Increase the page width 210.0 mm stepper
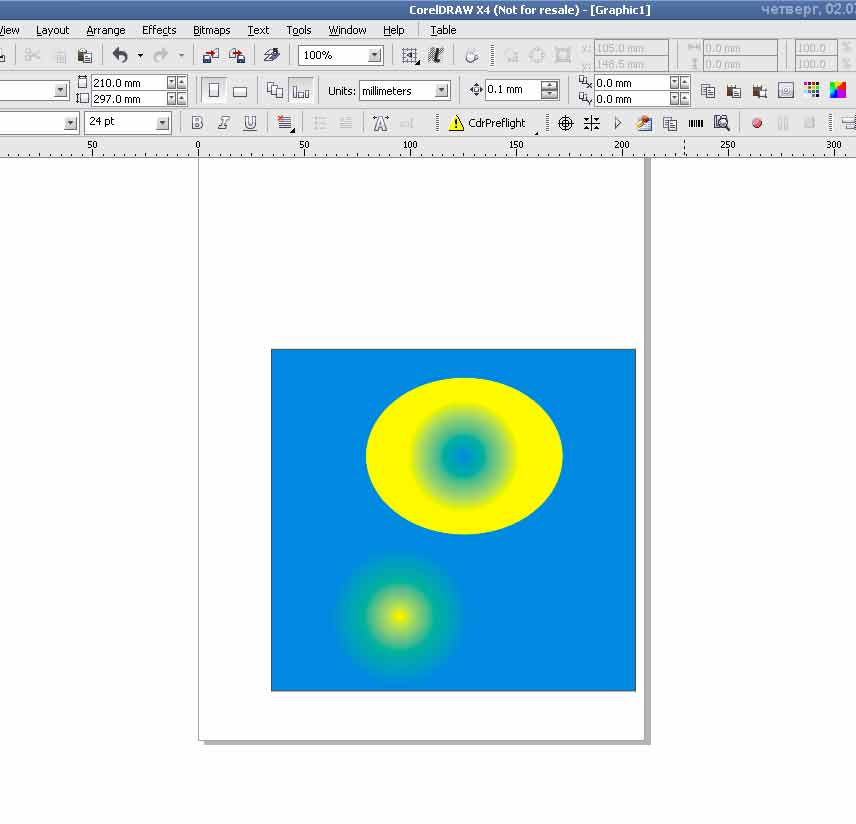Image resolution: width=856 pixels, height=824 pixels. [181, 82]
